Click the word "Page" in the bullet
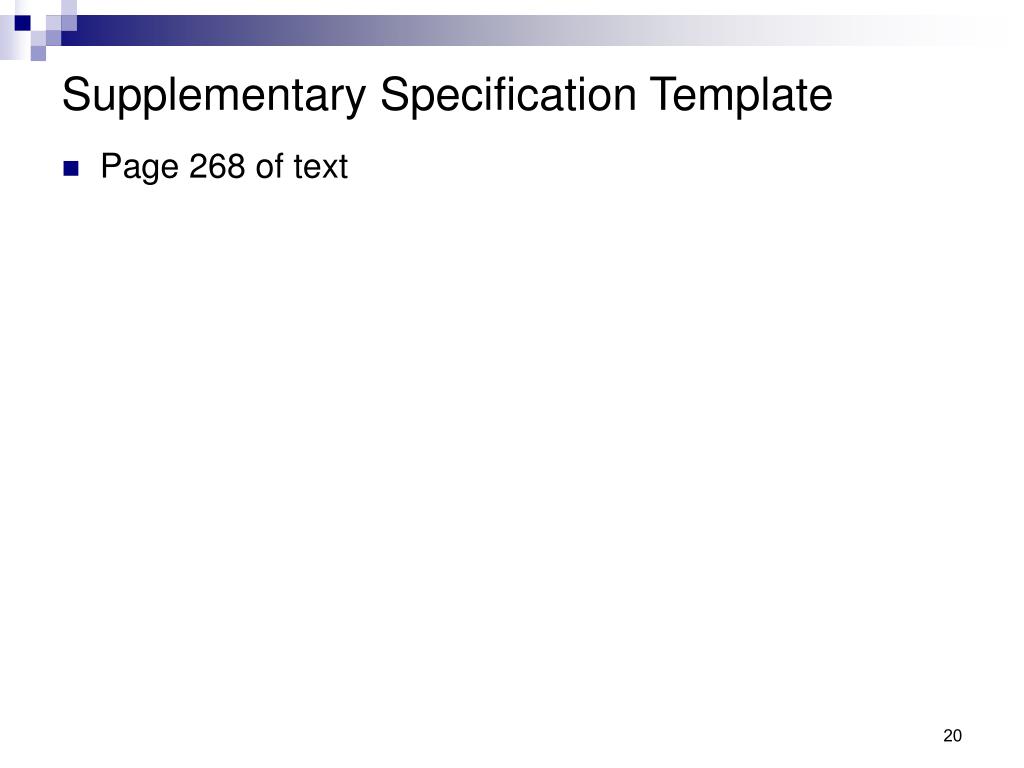The width and height of the screenshot is (1024, 768). [139, 167]
